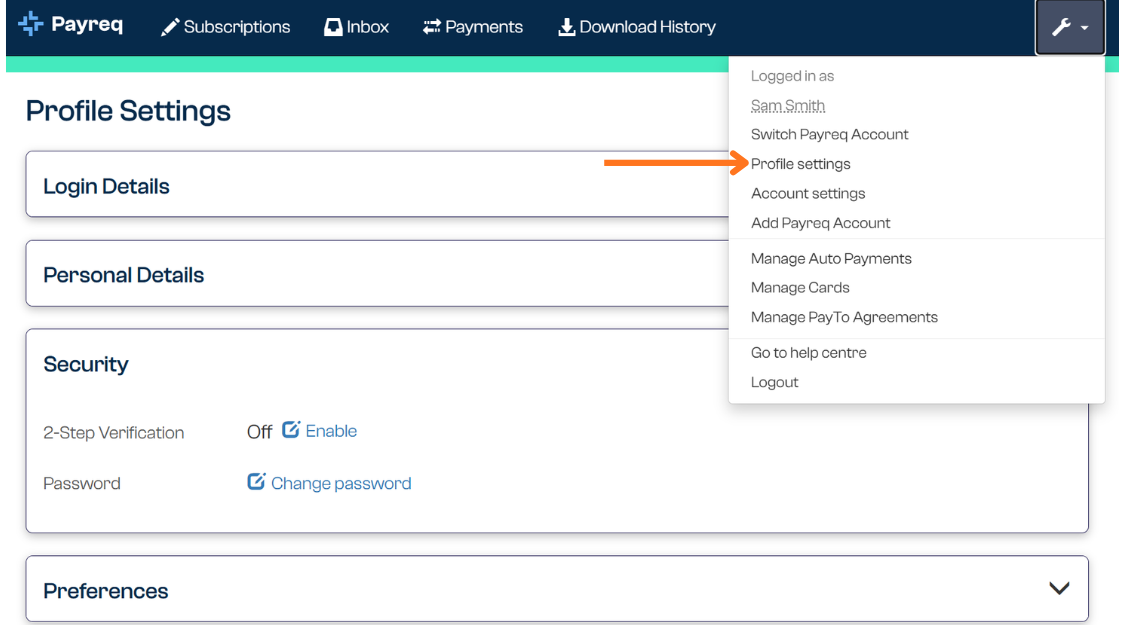Click the Sam Smith username
This screenshot has width=1125, height=625.
coord(788,105)
